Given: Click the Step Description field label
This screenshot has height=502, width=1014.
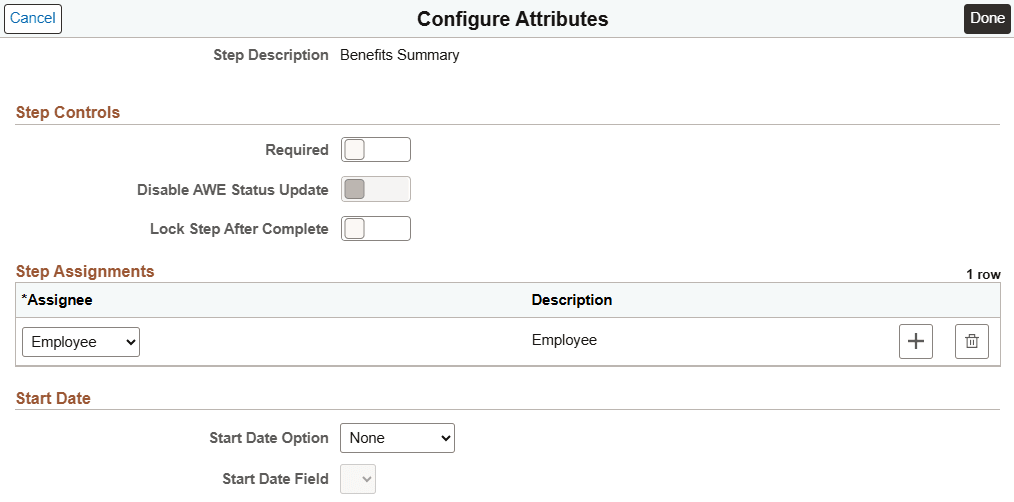Looking at the screenshot, I should (270, 55).
